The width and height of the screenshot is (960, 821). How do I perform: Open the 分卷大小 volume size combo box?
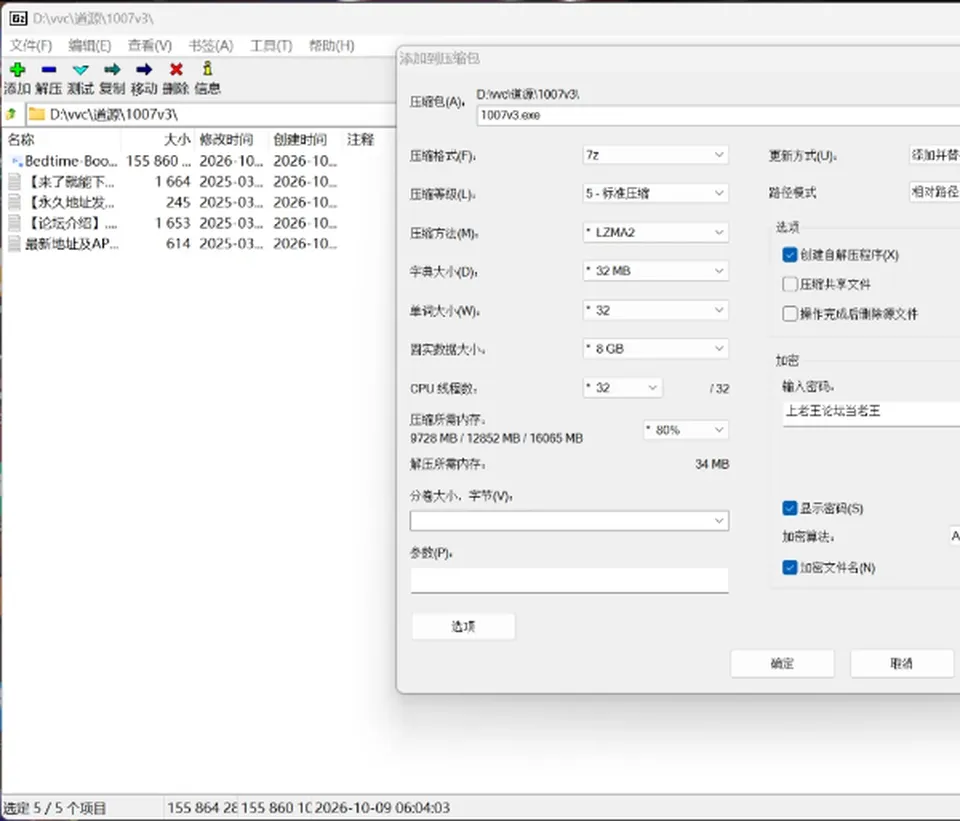[x=569, y=521]
